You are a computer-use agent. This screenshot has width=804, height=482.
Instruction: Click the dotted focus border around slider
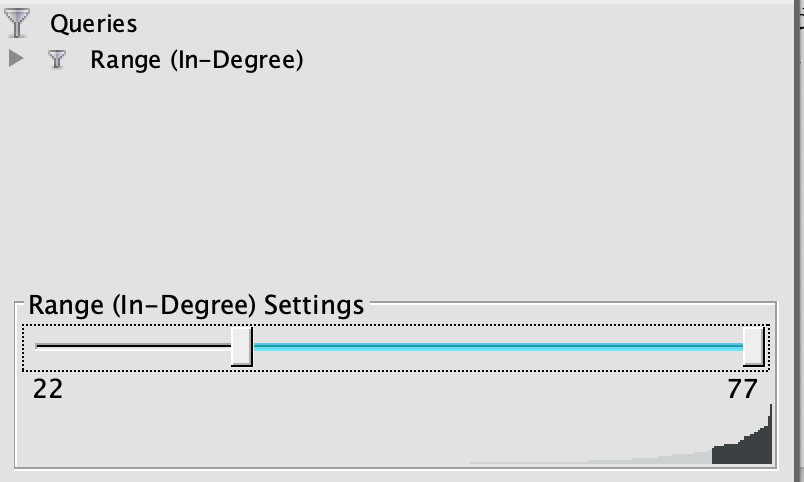tap(395, 325)
